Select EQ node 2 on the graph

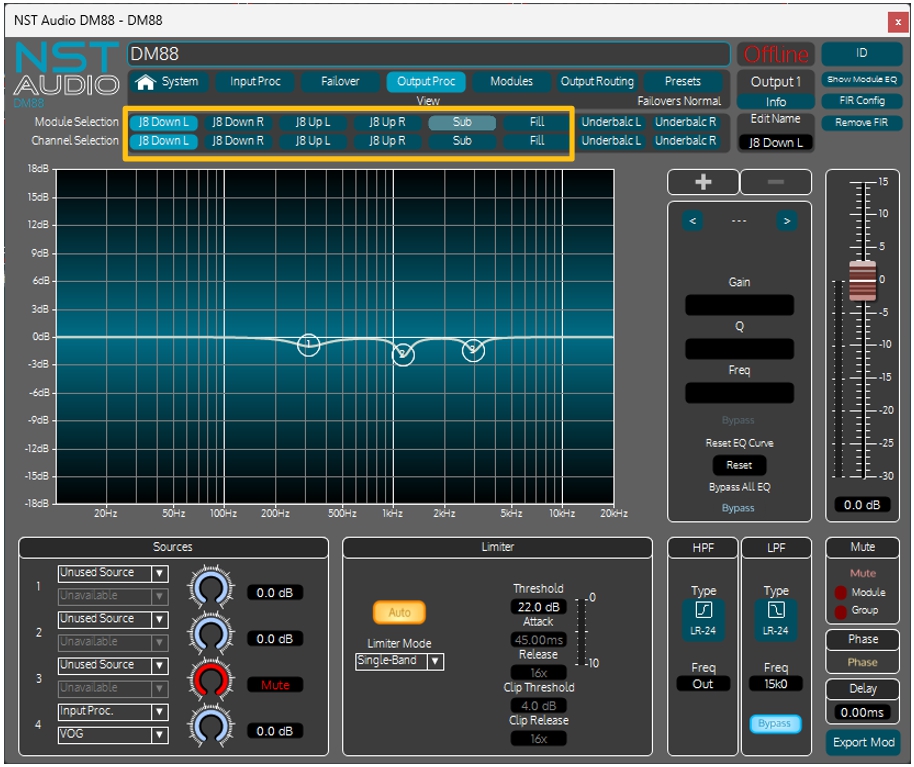402,354
